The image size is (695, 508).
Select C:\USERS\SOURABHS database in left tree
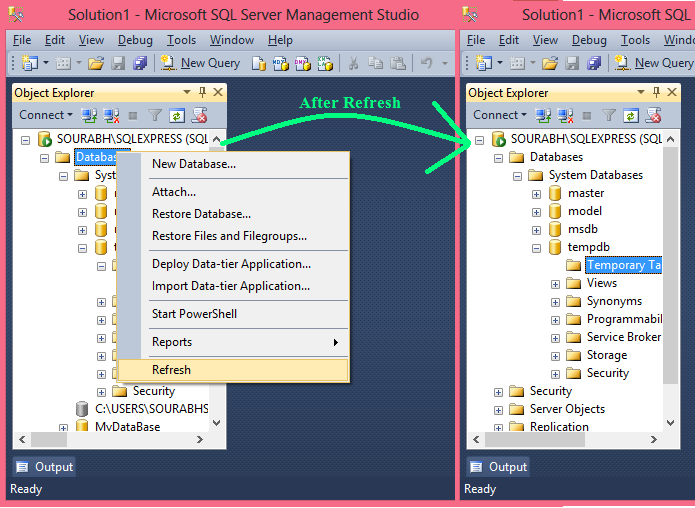click(x=151, y=408)
